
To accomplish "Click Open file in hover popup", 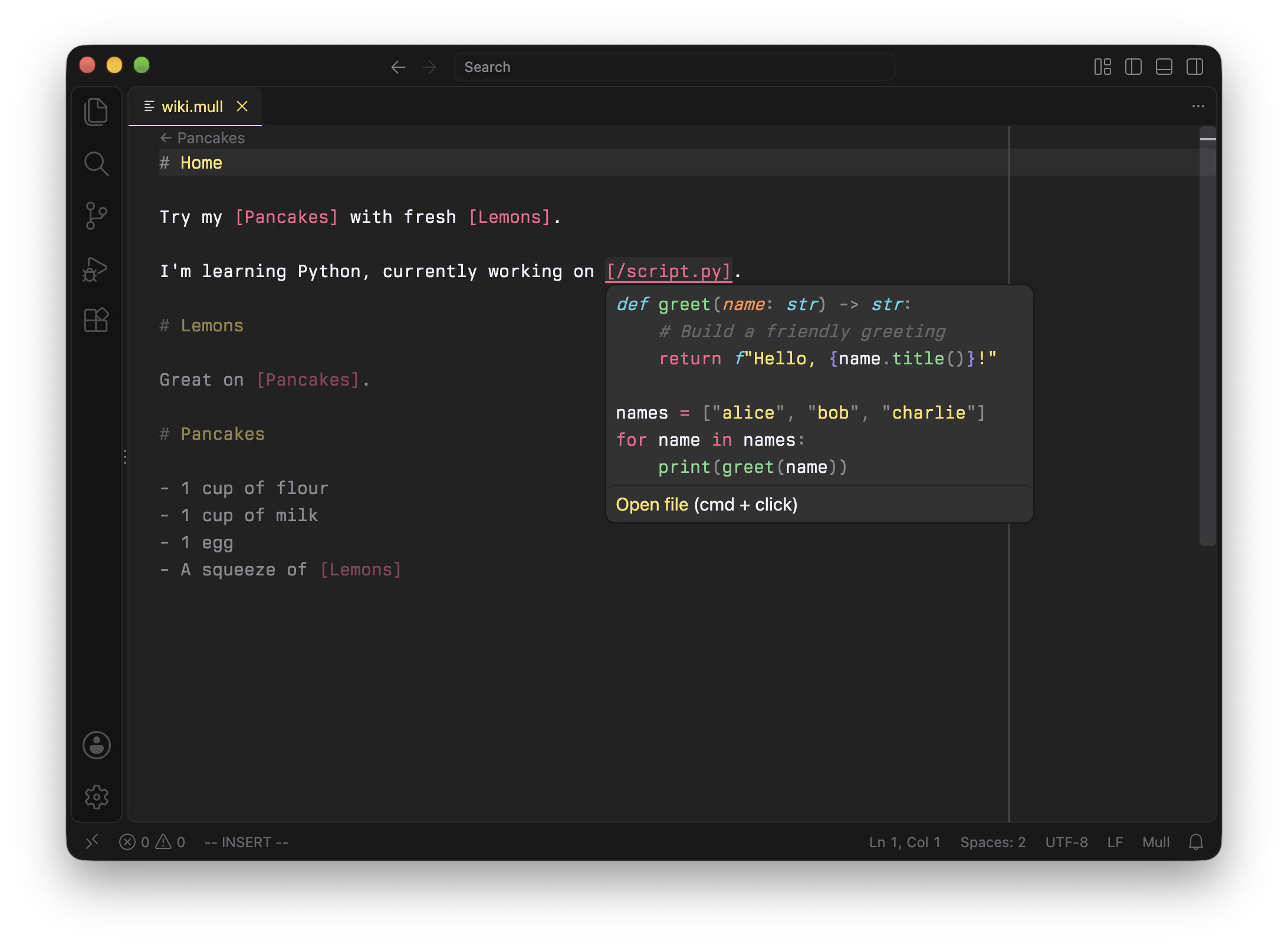I will click(x=652, y=505).
